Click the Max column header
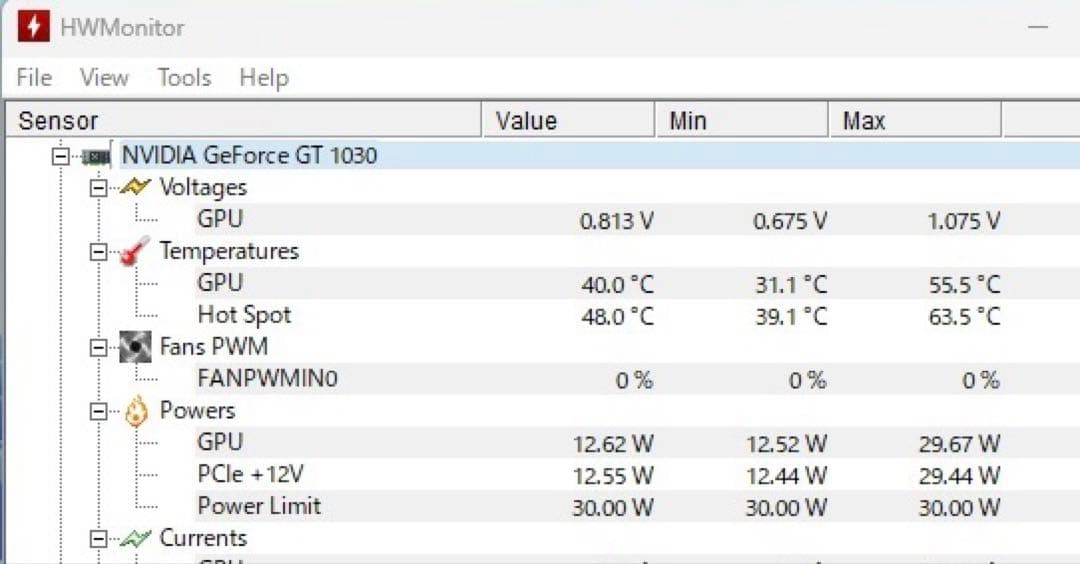1080x564 pixels. (915, 121)
